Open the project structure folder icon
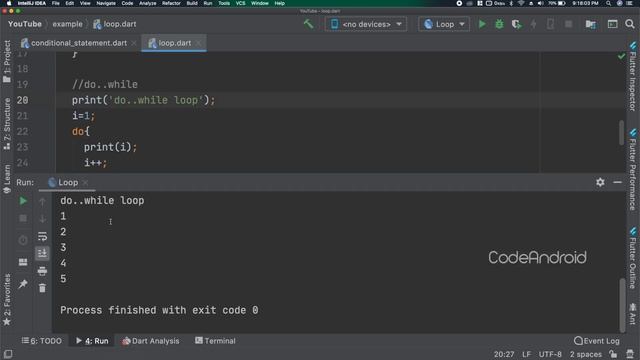 pyautogui.click(x=591, y=24)
